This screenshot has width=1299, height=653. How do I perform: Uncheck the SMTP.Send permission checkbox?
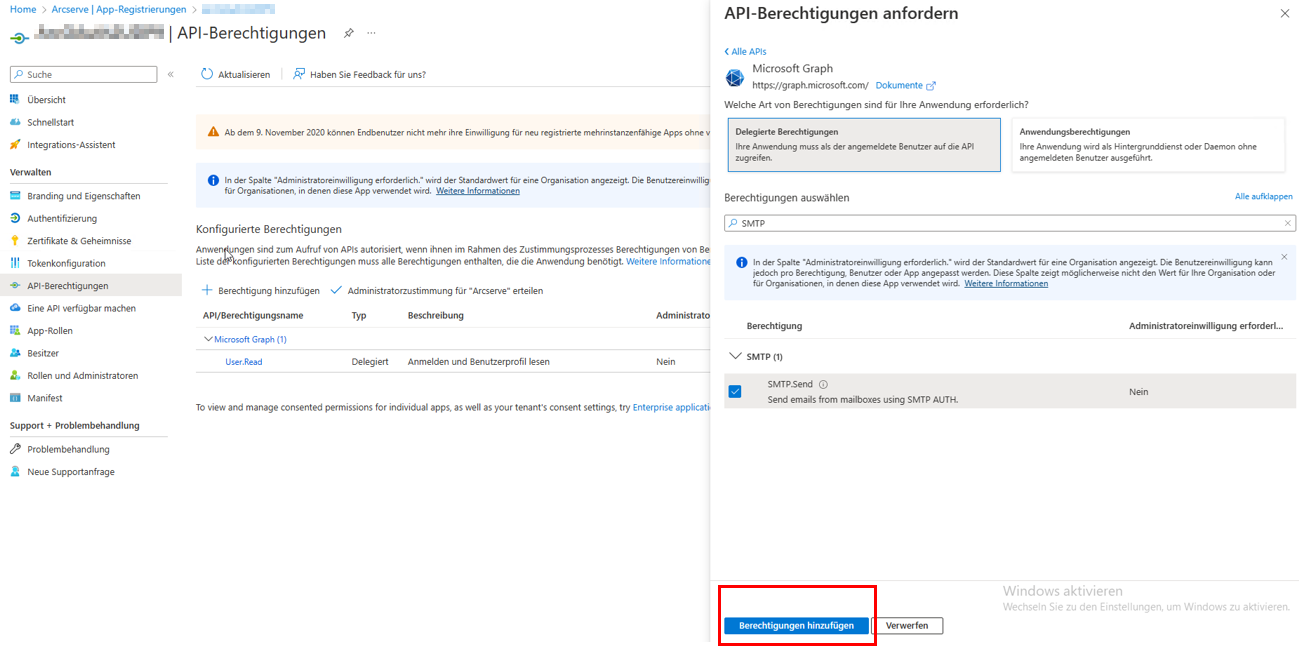(735, 391)
